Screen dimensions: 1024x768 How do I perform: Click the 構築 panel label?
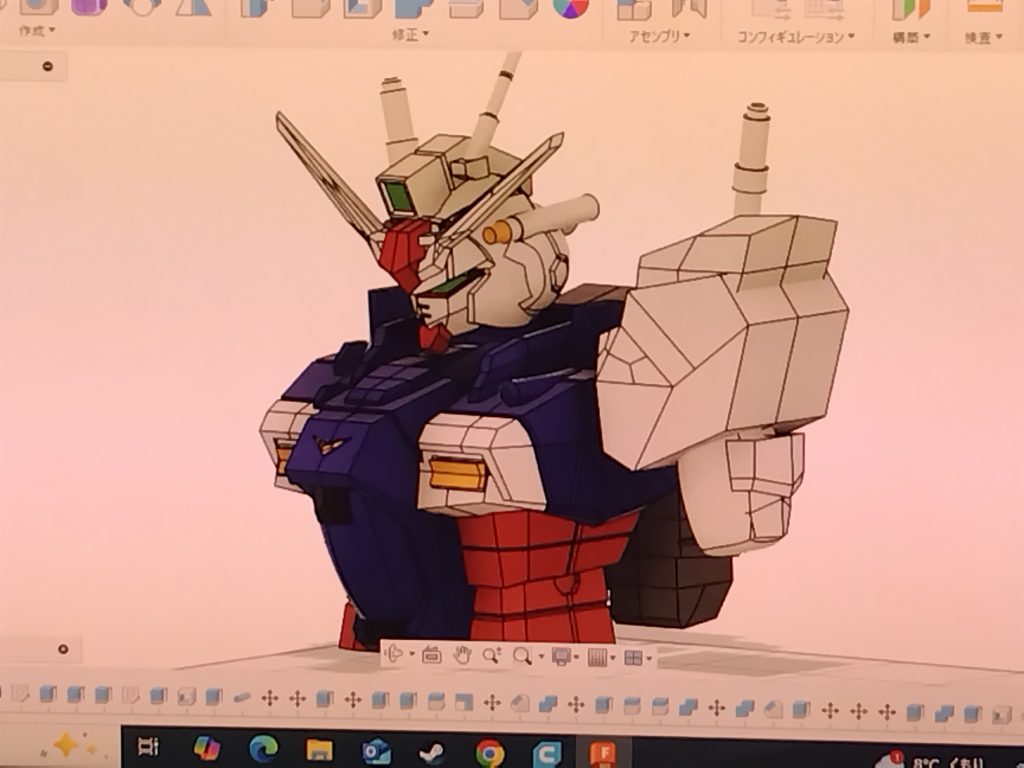click(911, 37)
